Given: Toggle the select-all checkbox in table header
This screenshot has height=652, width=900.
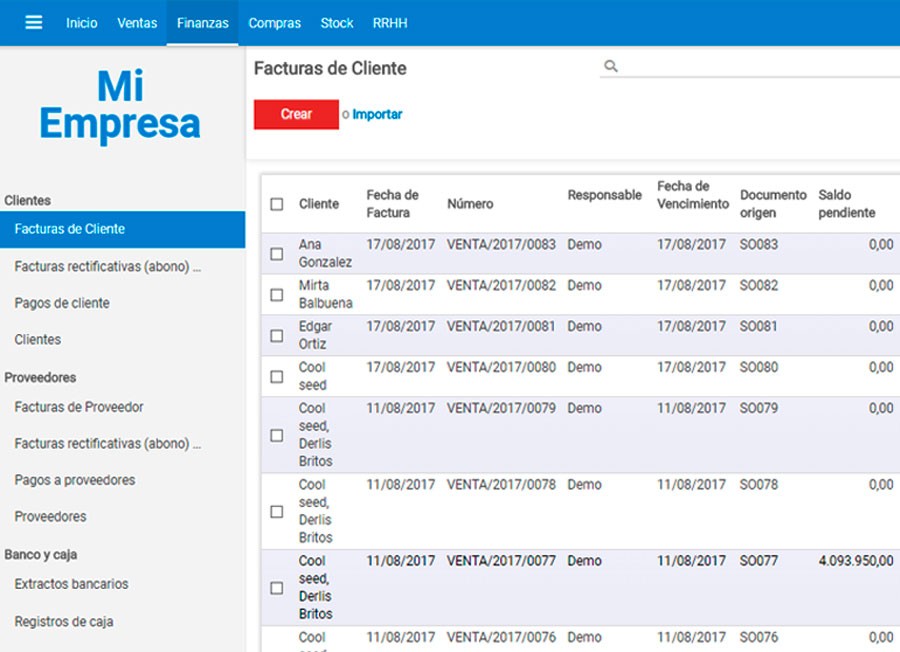Looking at the screenshot, I should pyautogui.click(x=277, y=204).
